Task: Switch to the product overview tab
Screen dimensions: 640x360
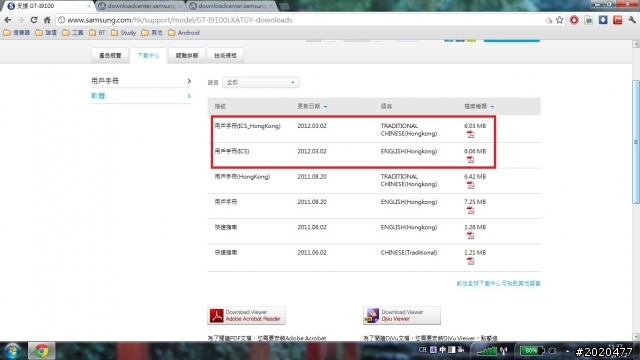Action: [x=110, y=56]
